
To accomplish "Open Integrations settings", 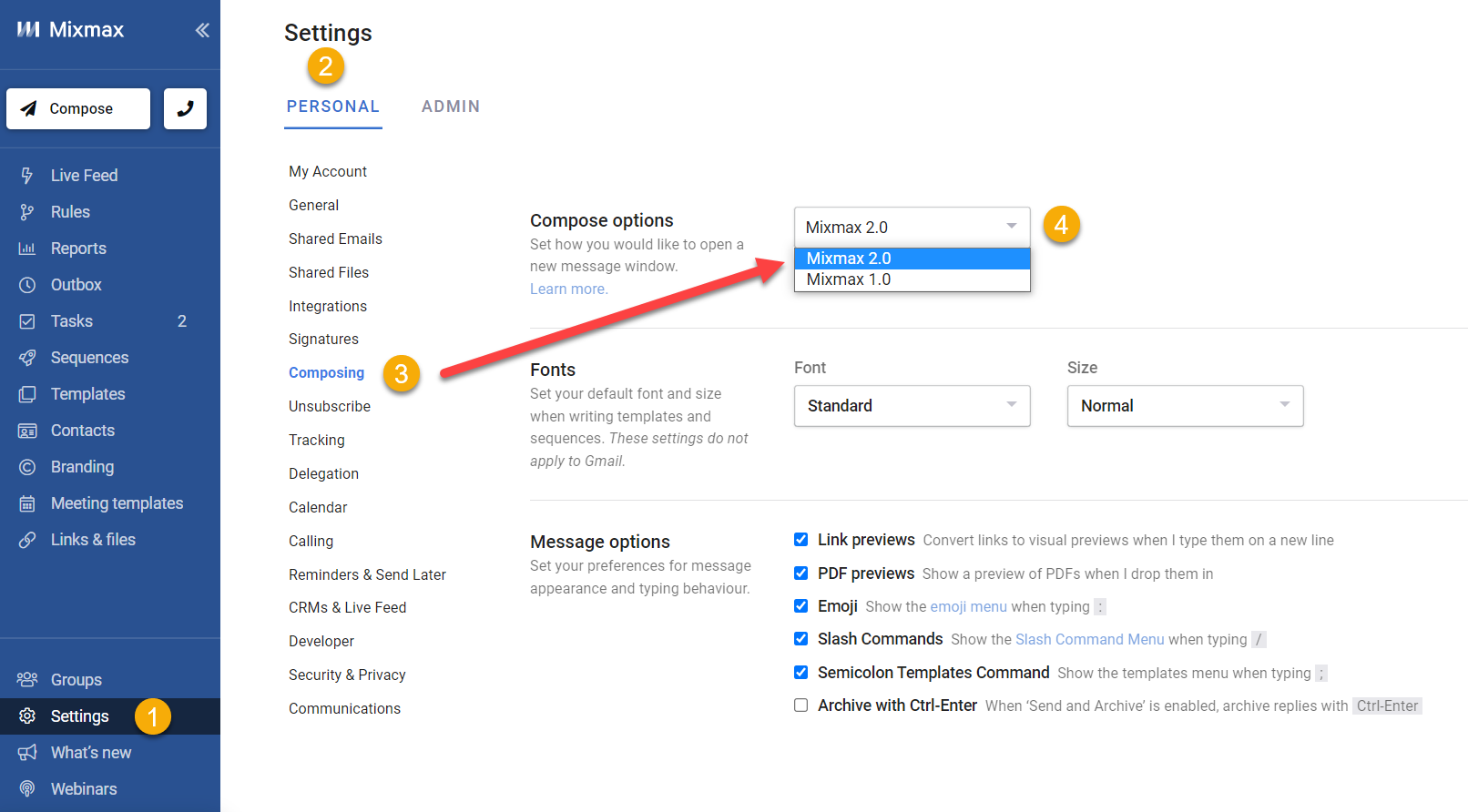I will click(328, 307).
